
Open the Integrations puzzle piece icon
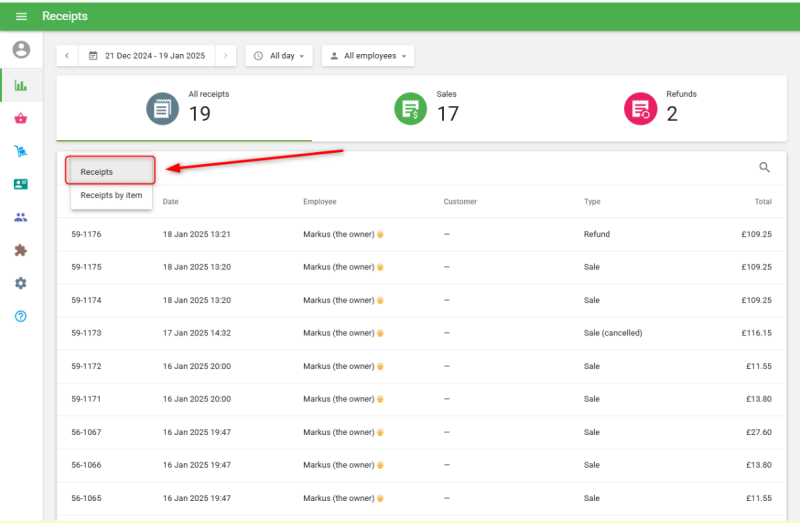coord(21,250)
